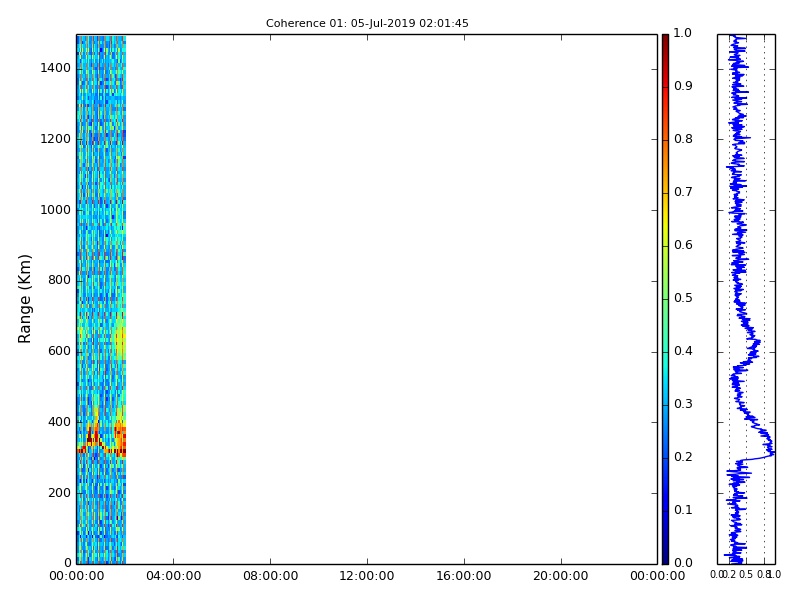800x600 pixels.
Task: Click the 1200 range tick label
Action: point(55,139)
